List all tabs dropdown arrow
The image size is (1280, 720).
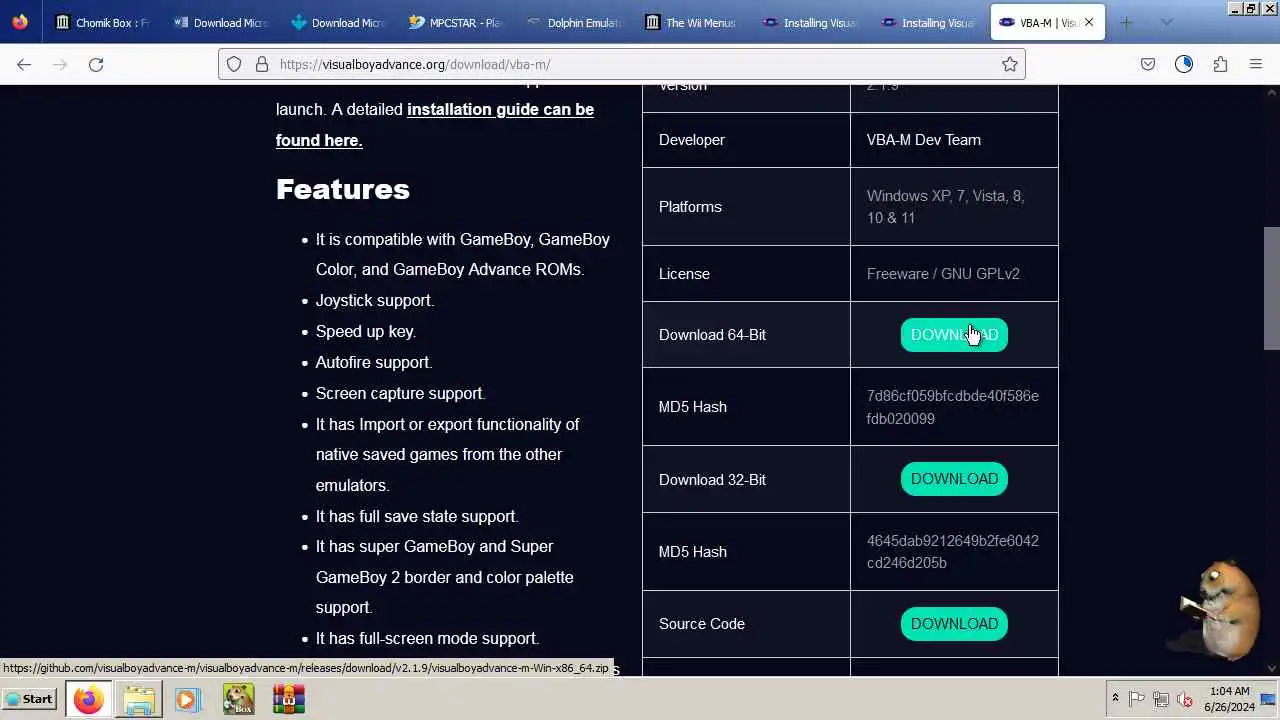[1166, 22]
